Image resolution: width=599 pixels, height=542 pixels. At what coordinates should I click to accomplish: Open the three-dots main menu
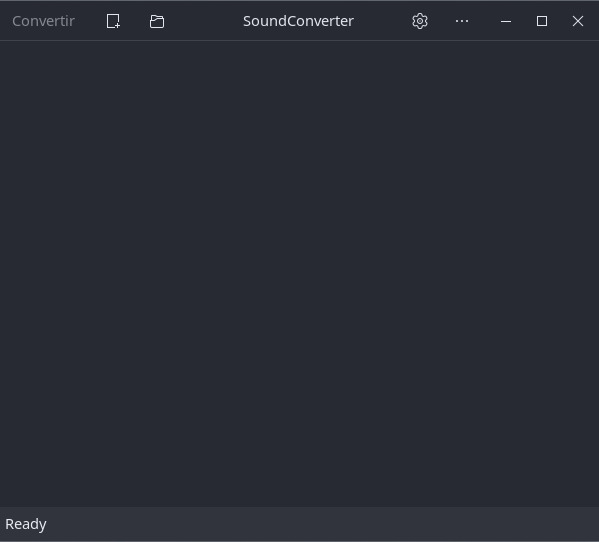tap(462, 21)
